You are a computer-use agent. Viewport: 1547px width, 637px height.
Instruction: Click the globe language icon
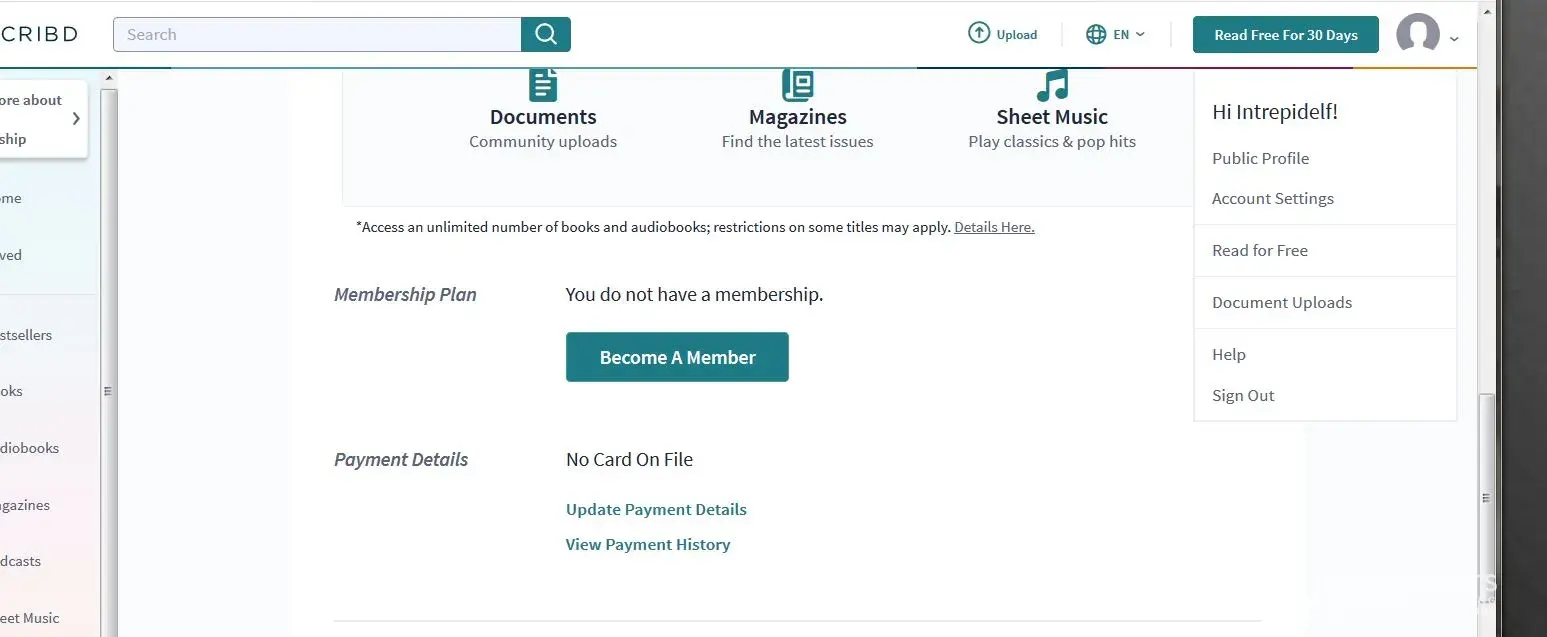point(1096,34)
